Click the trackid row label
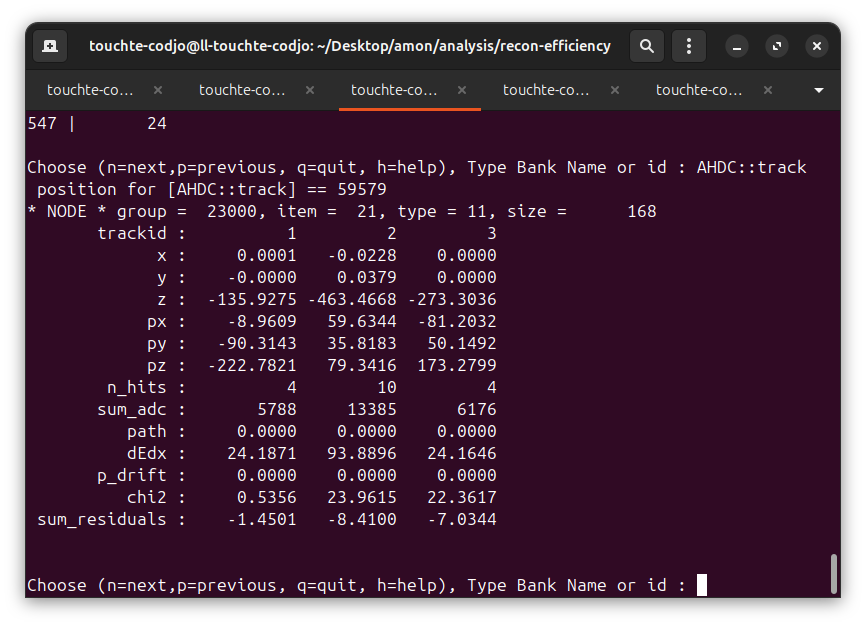 pyautogui.click(x=132, y=234)
